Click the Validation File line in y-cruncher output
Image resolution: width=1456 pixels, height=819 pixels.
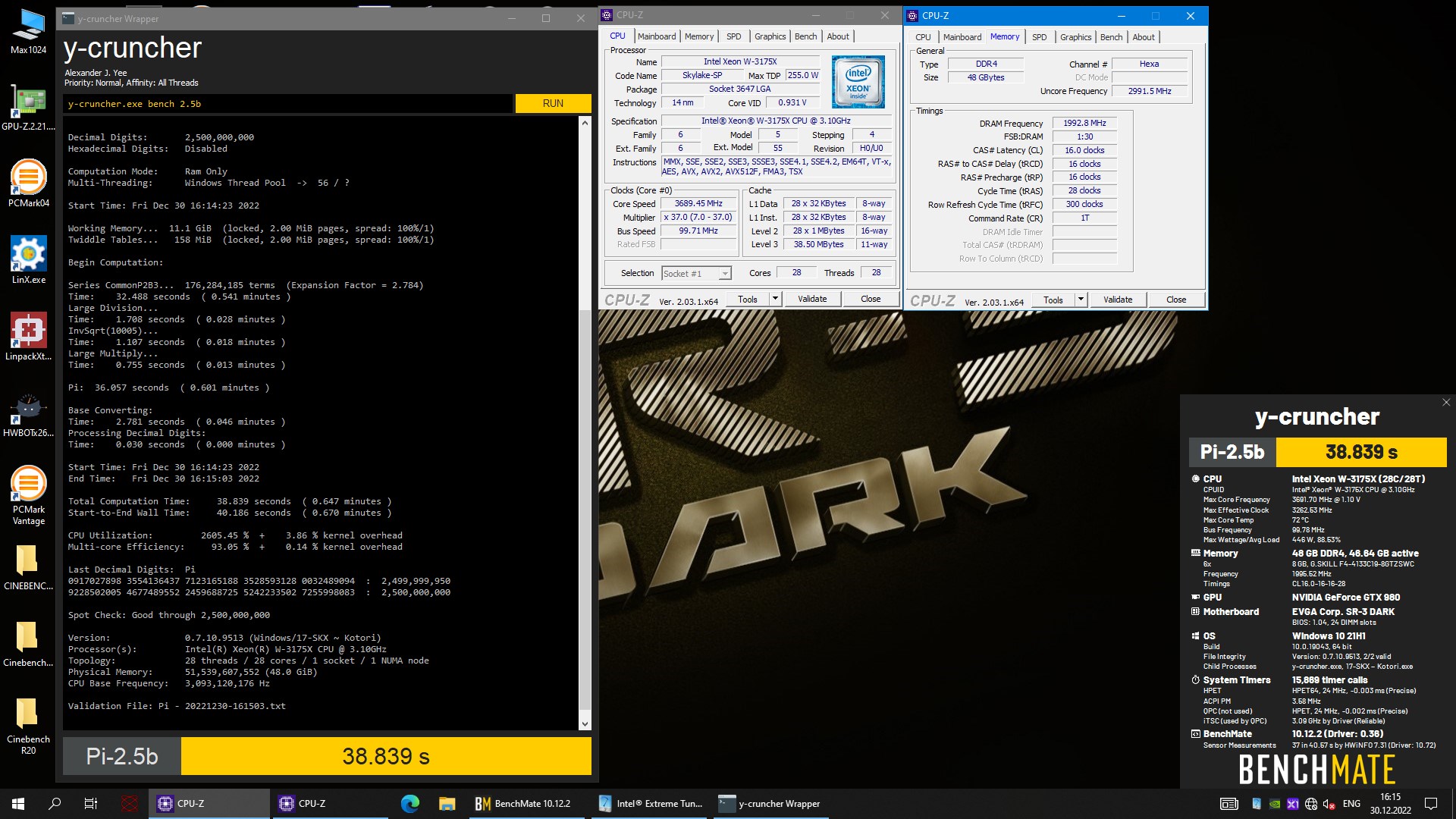tap(177, 706)
